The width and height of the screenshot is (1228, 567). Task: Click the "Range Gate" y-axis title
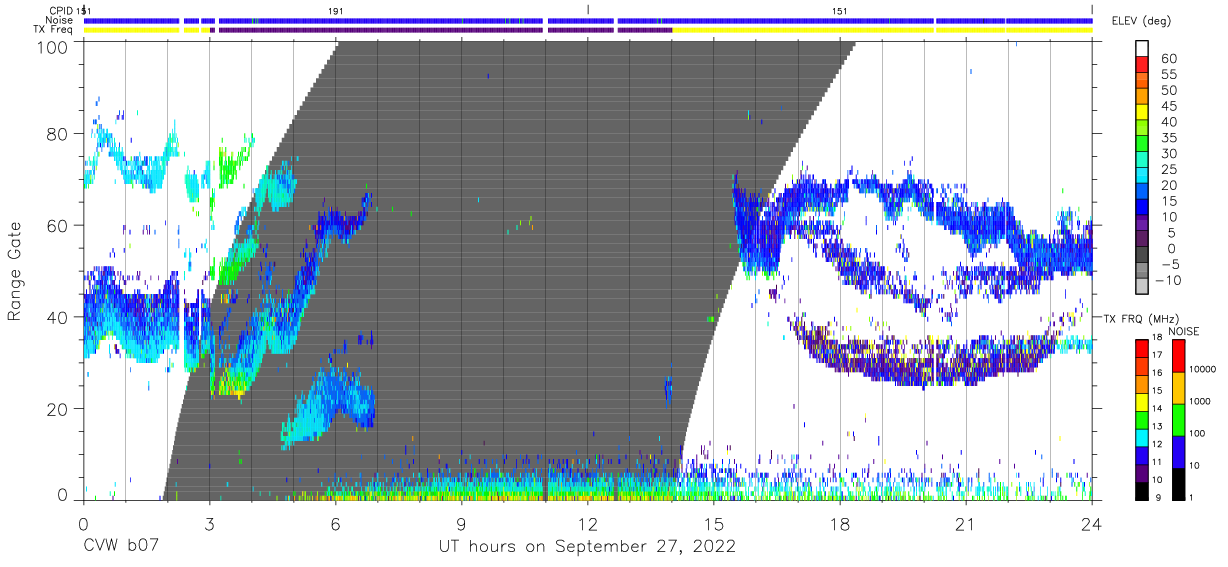(x=15, y=272)
